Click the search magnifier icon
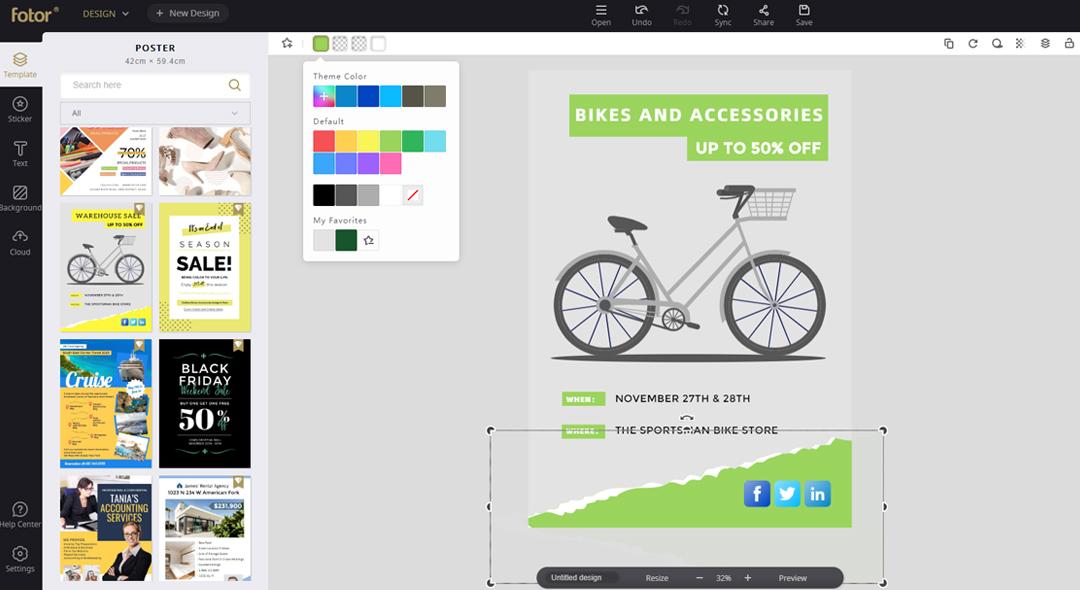The height and width of the screenshot is (590, 1080). click(235, 85)
